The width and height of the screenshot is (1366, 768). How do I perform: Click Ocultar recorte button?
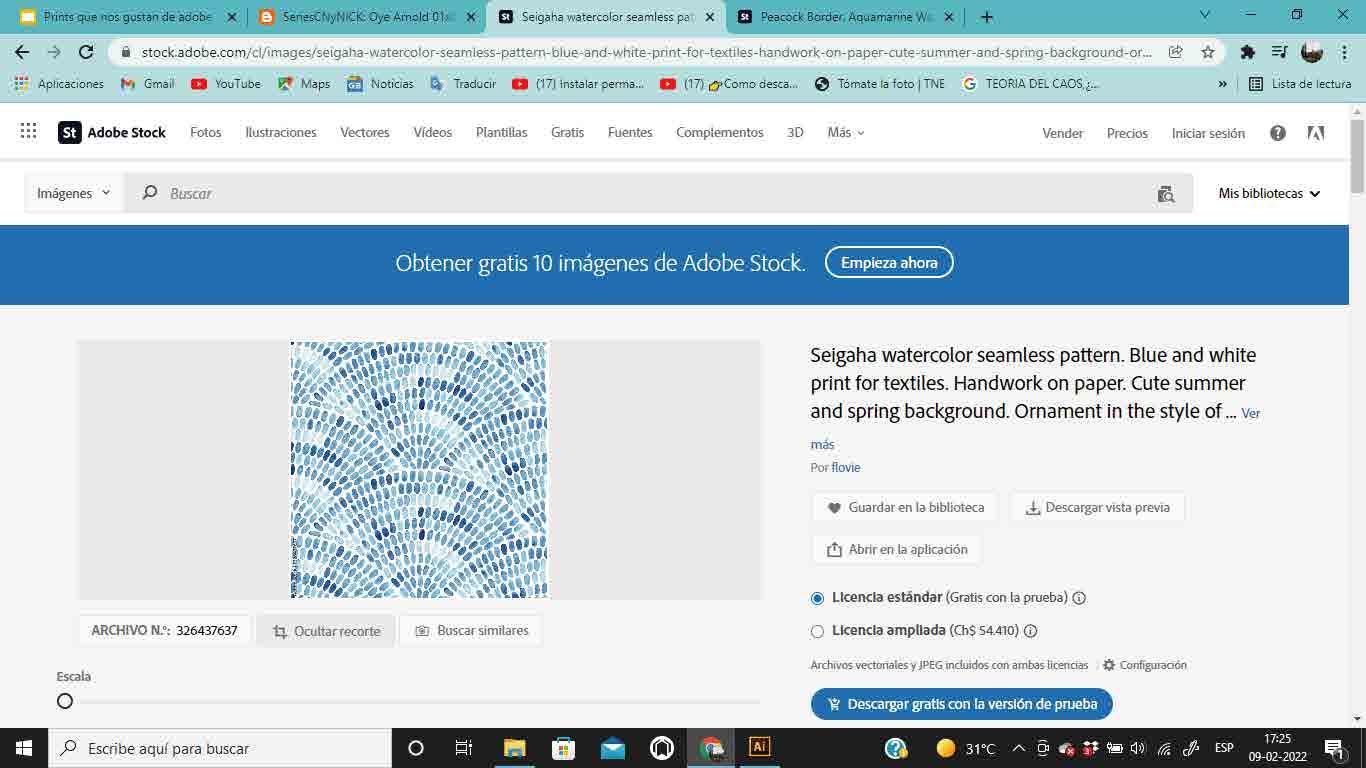[x=326, y=631]
